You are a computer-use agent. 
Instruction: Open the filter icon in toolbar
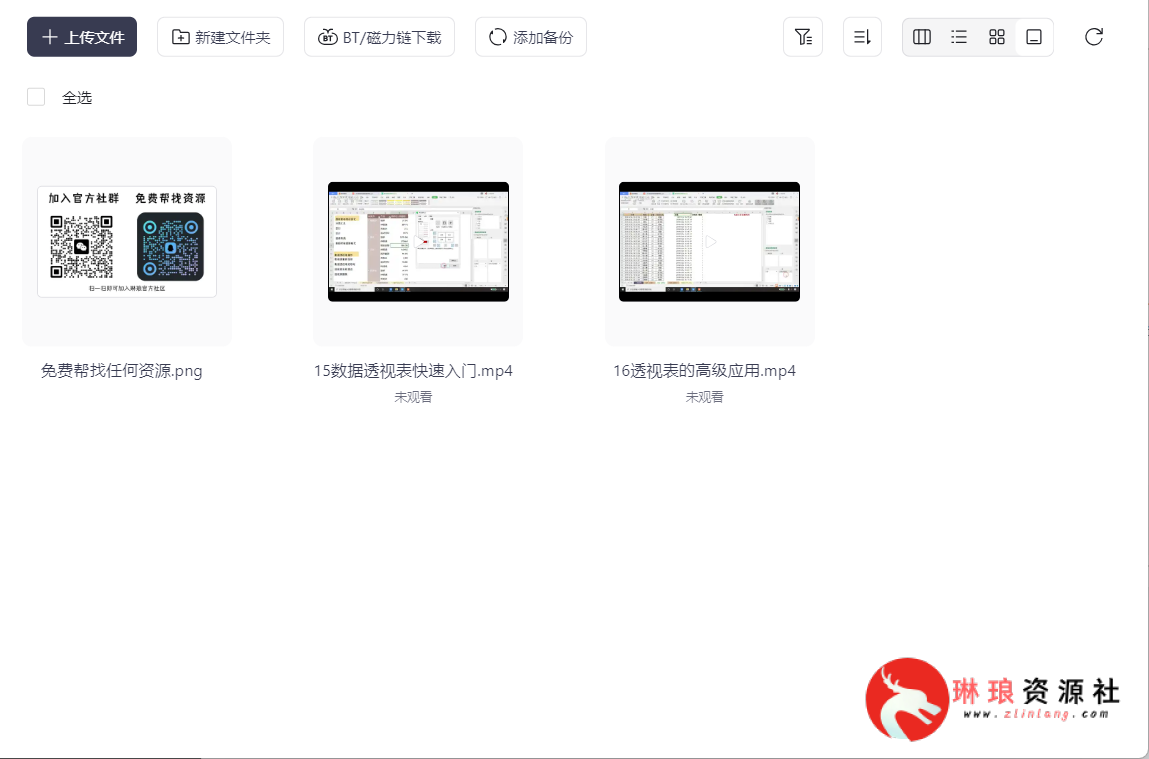803,37
